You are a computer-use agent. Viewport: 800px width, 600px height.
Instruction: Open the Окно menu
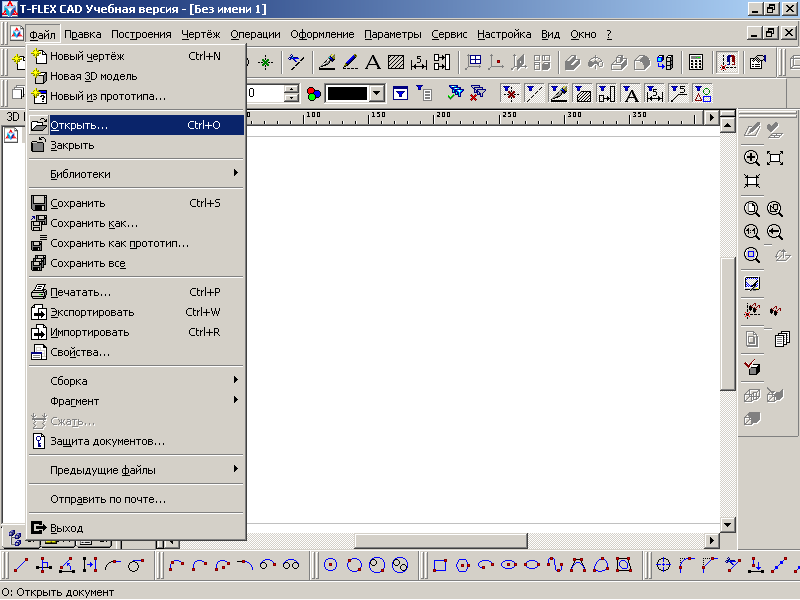pos(583,34)
